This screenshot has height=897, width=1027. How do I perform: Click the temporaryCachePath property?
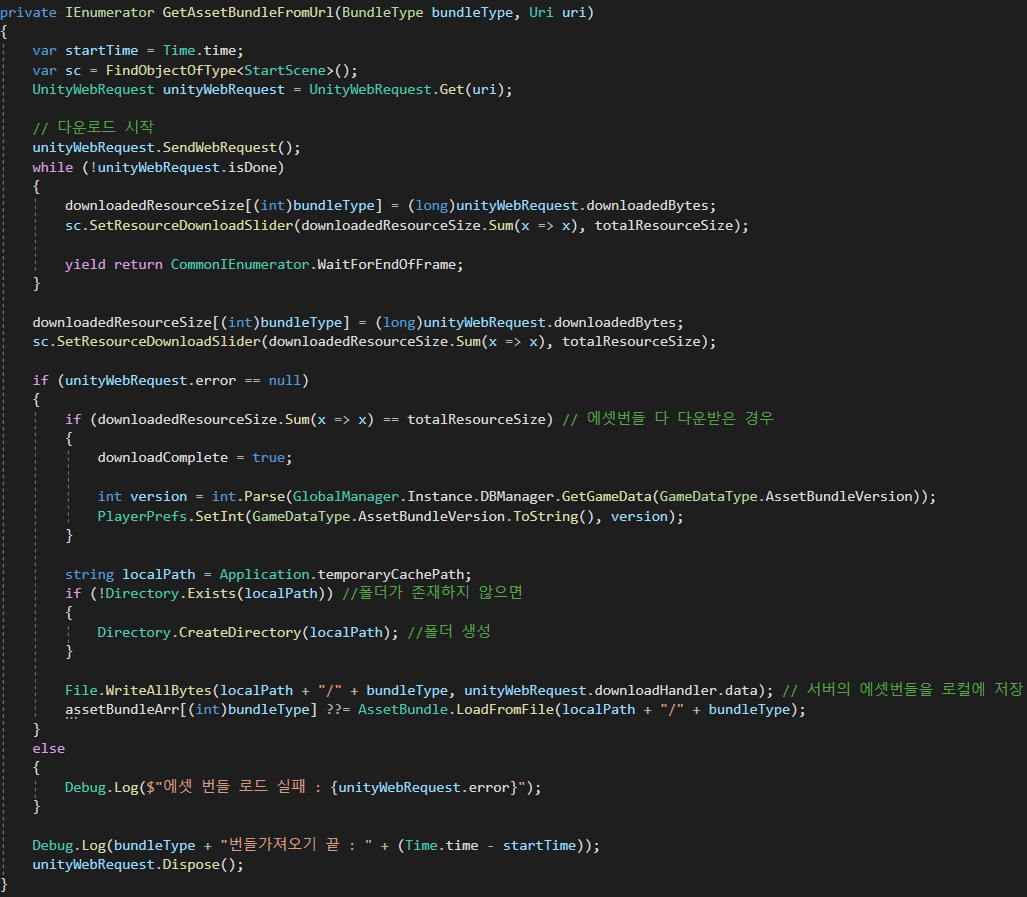pyautogui.click(x=390, y=574)
